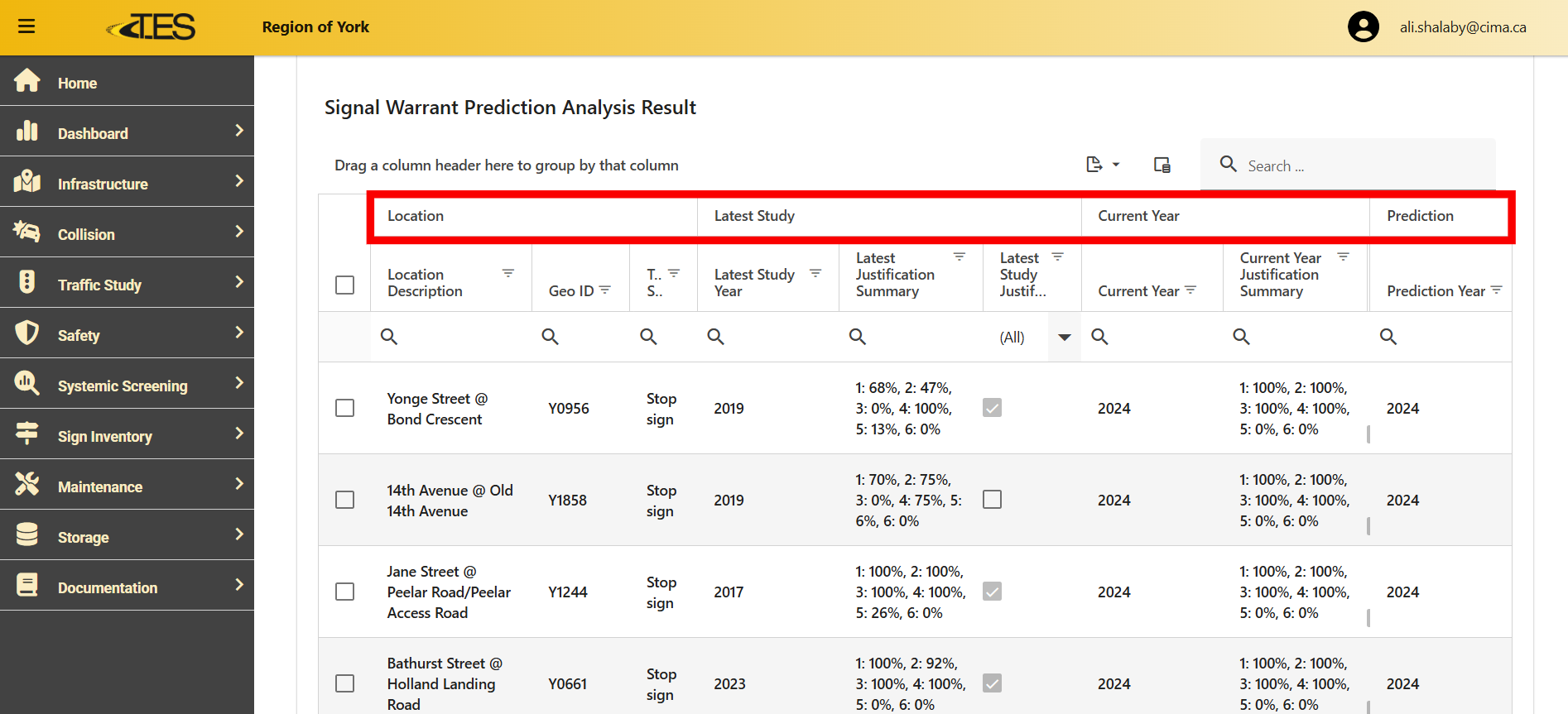1568x714 pixels.
Task: Click the Prediction Year filter icon
Action: click(x=1496, y=290)
